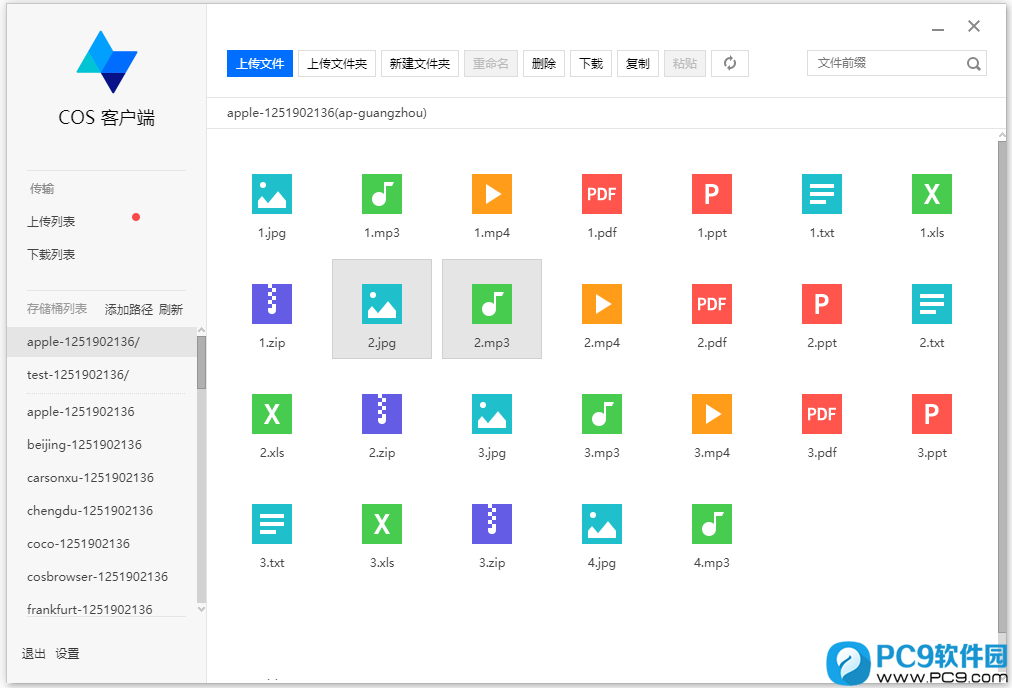The height and width of the screenshot is (688, 1012).
Task: Select the 1.zip archive icon
Action: [272, 304]
